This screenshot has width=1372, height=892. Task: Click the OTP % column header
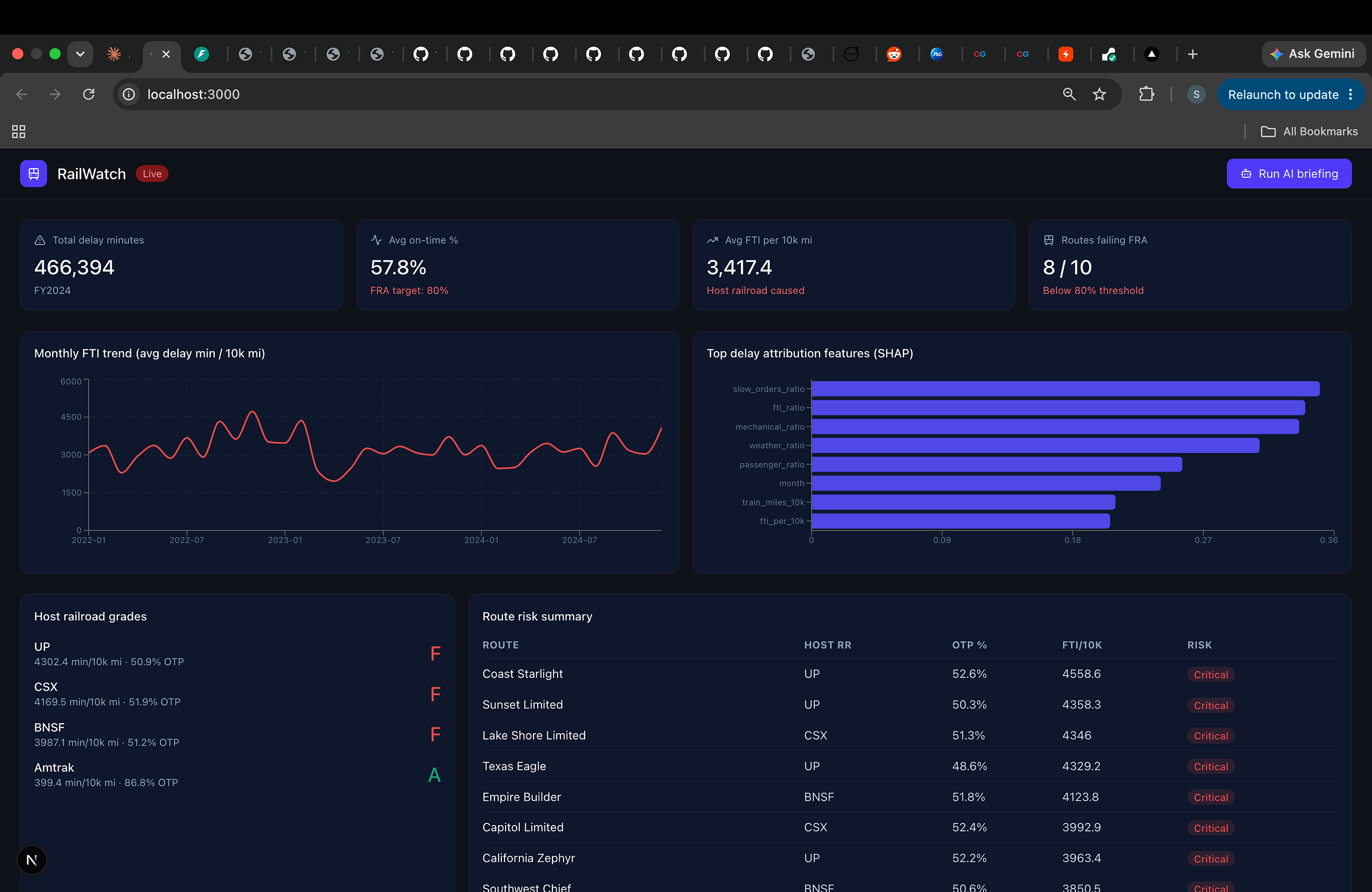[x=969, y=645]
